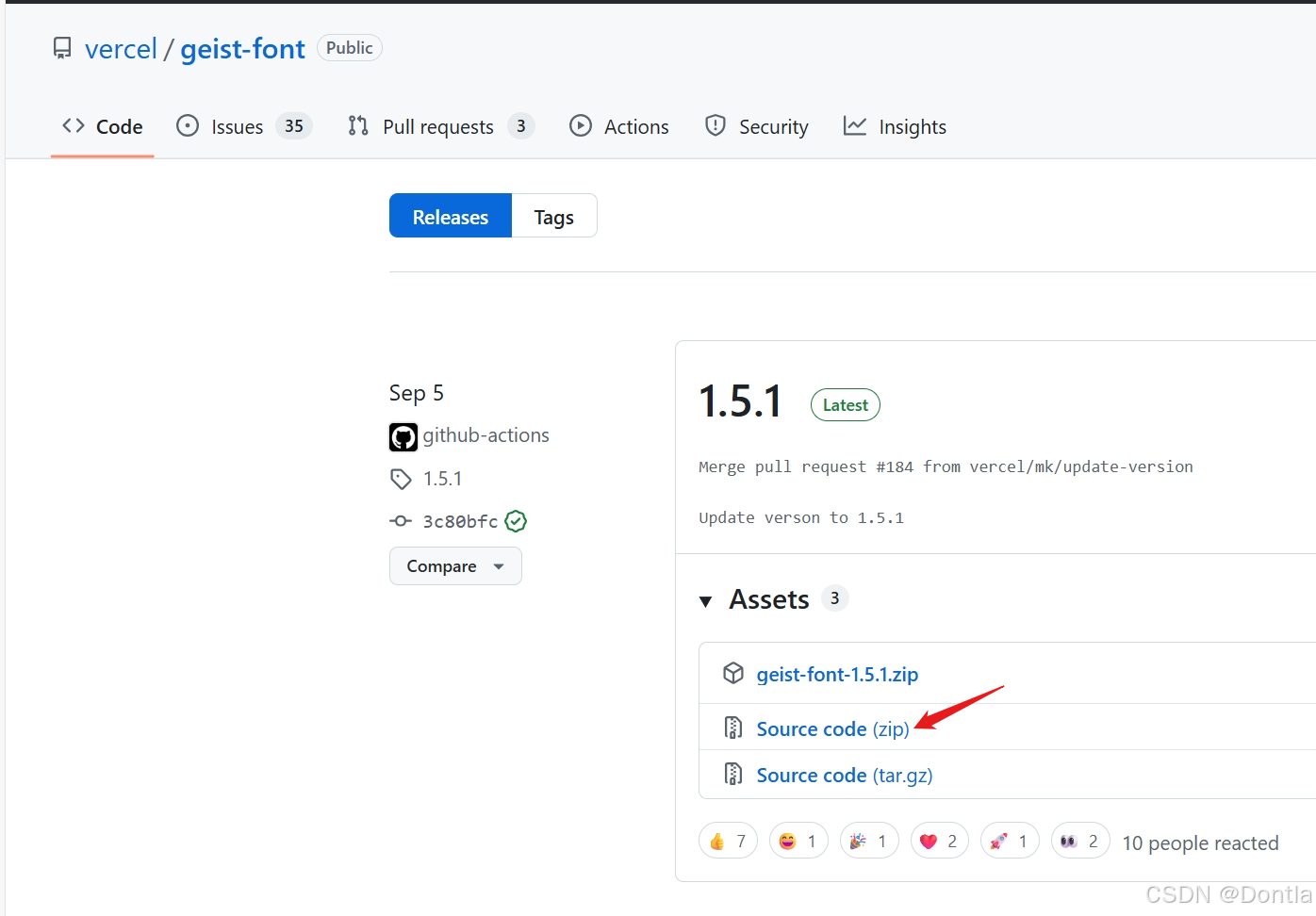Viewport: 1316px width, 916px height.
Task: Open the Actions tab
Action: [619, 126]
